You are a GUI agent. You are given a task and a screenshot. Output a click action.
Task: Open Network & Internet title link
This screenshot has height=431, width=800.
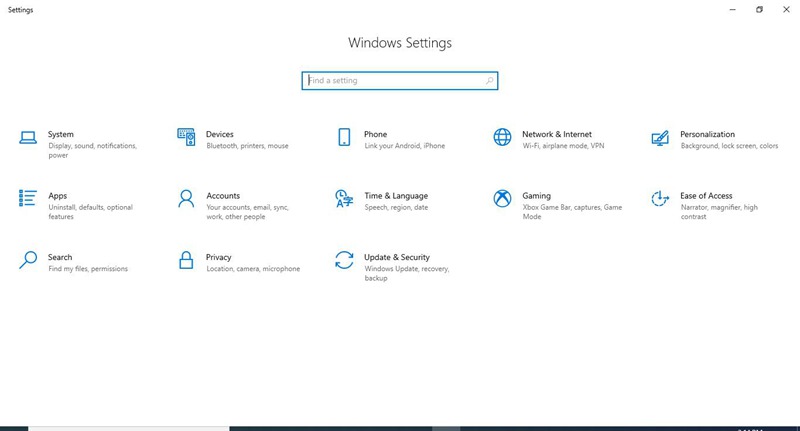[x=557, y=134]
